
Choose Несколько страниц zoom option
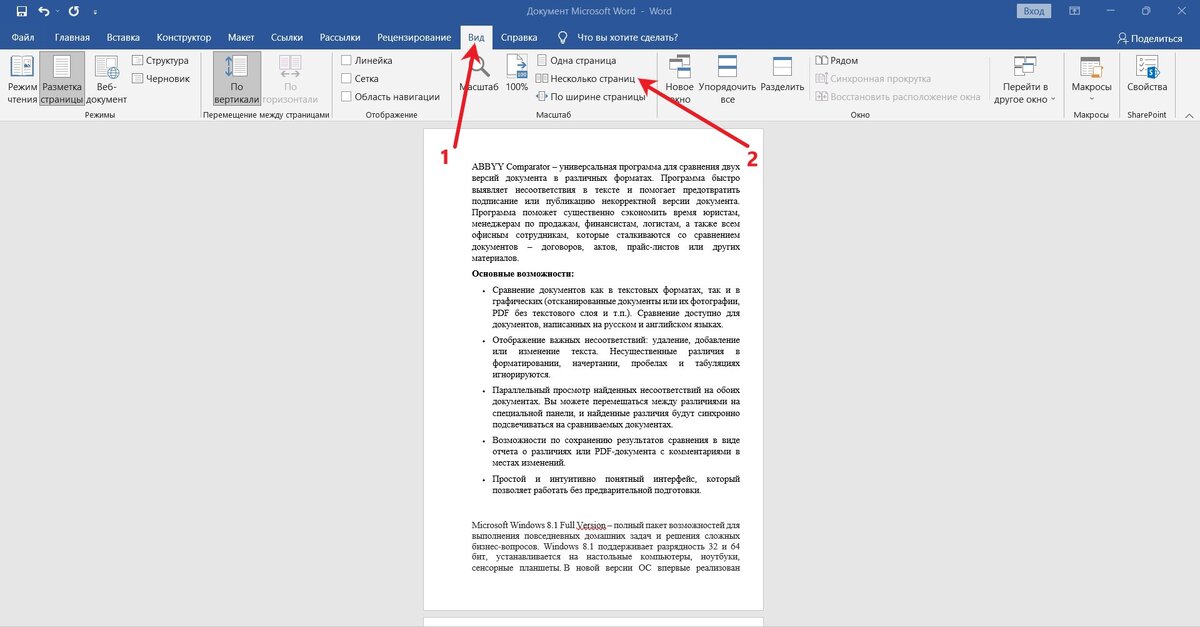click(x=585, y=78)
